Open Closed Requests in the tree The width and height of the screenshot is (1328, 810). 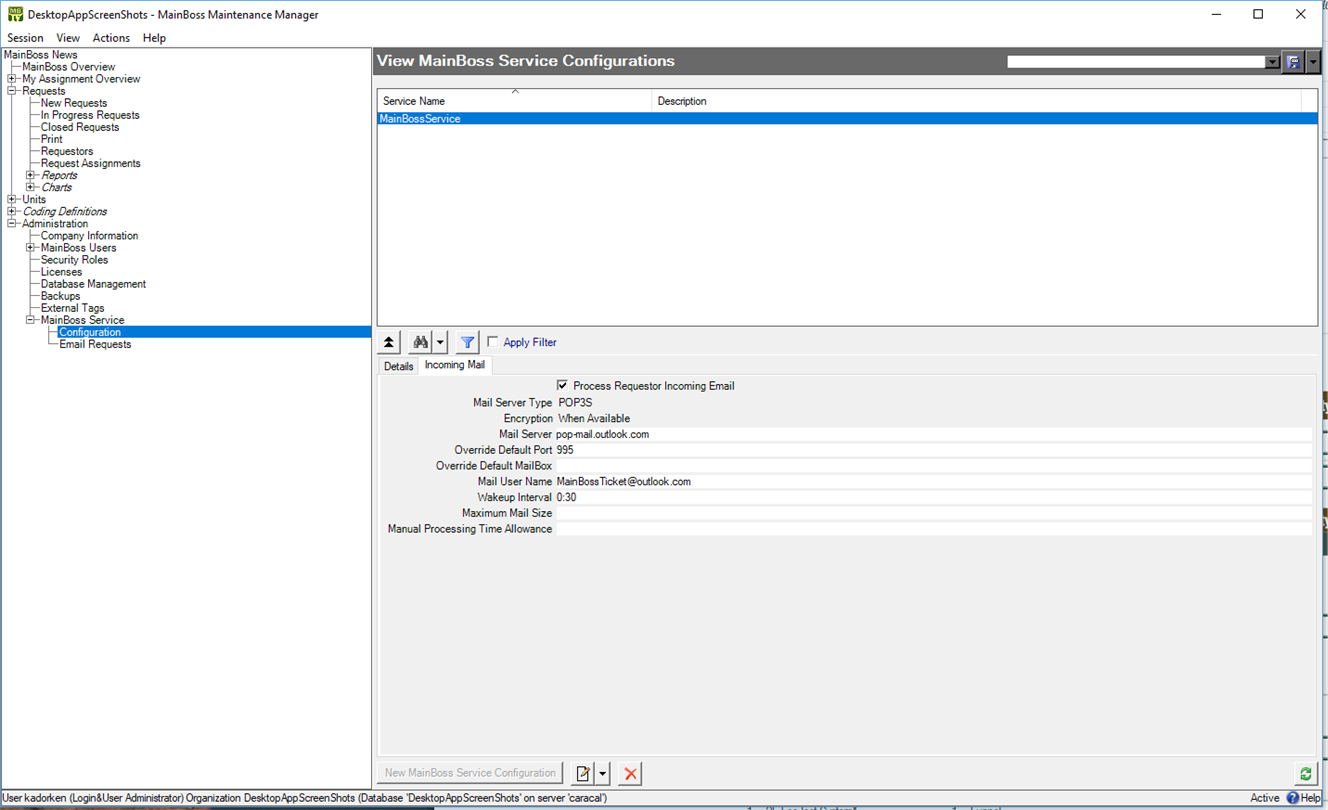pos(80,127)
